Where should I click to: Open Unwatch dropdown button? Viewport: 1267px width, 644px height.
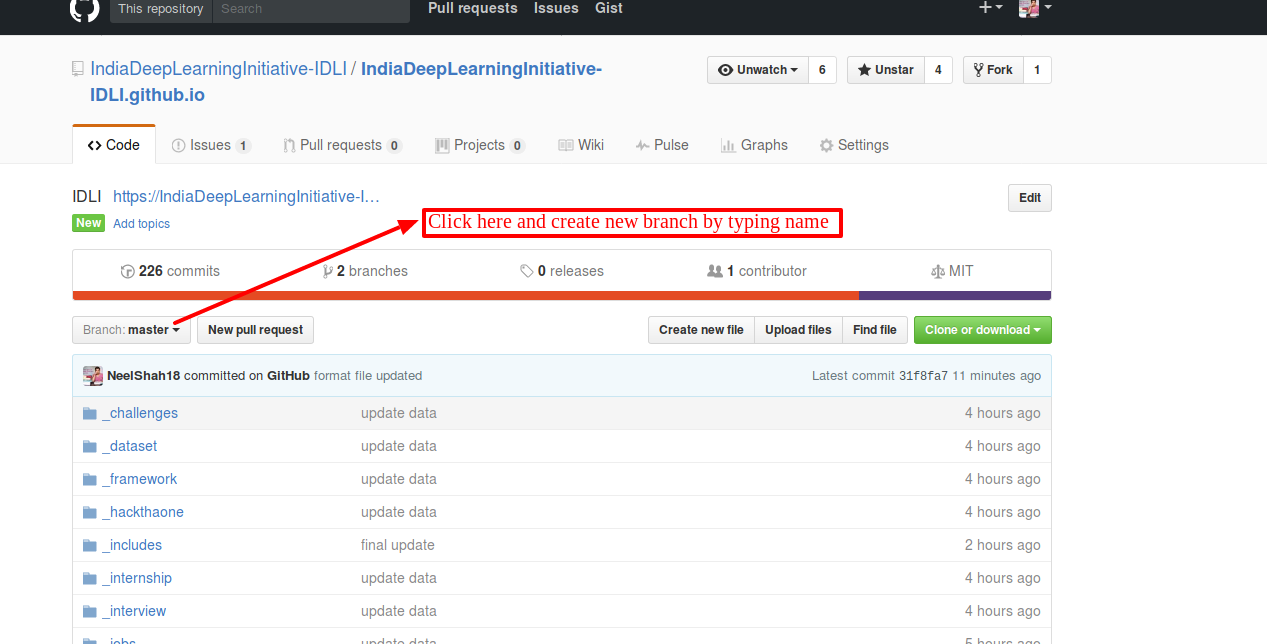pyautogui.click(x=758, y=70)
